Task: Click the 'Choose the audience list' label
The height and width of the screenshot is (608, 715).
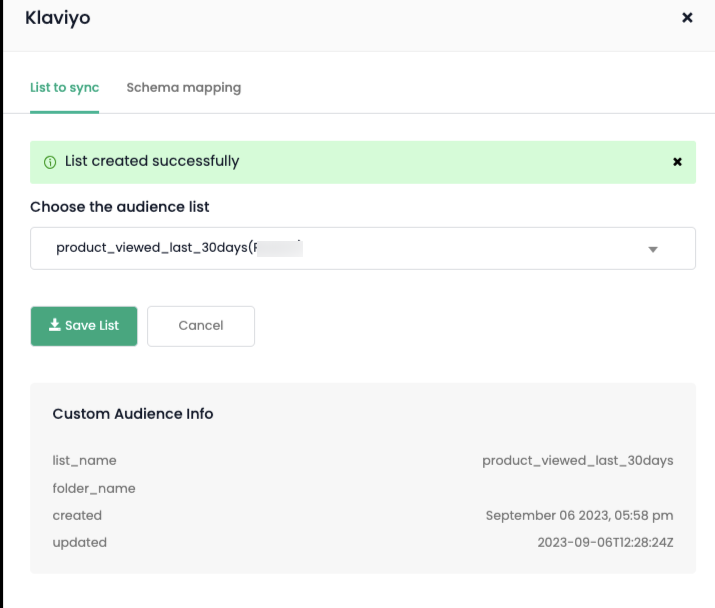Action: point(119,207)
